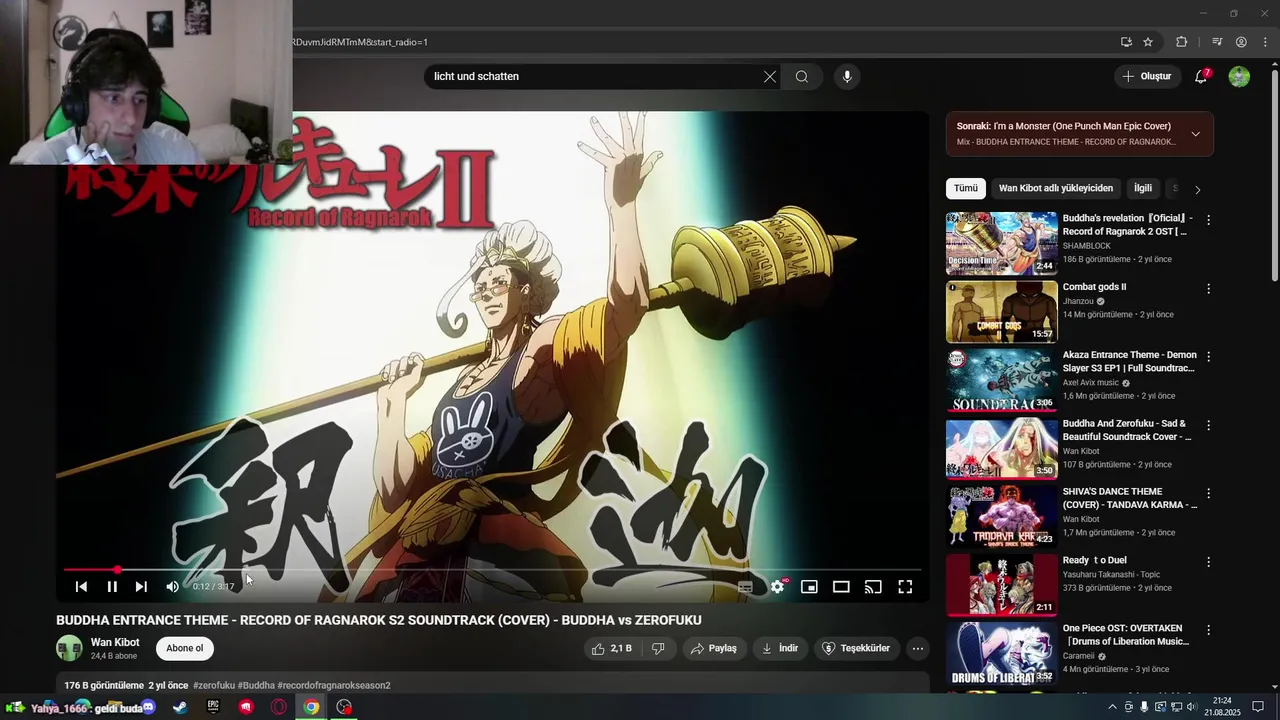The height and width of the screenshot is (720, 1280).
Task: Open the Oluştur create menu
Action: pos(1146,77)
